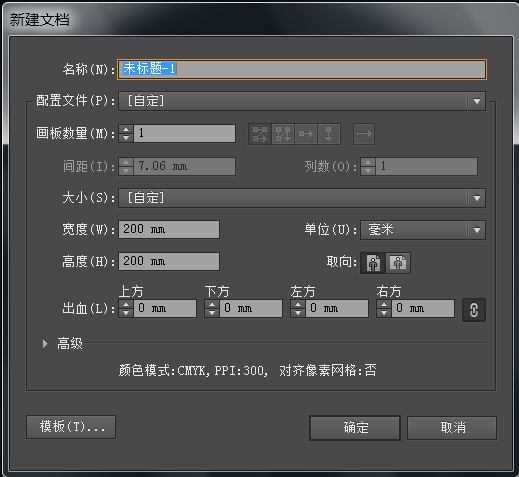Set landscape orientation icon

pos(398,263)
